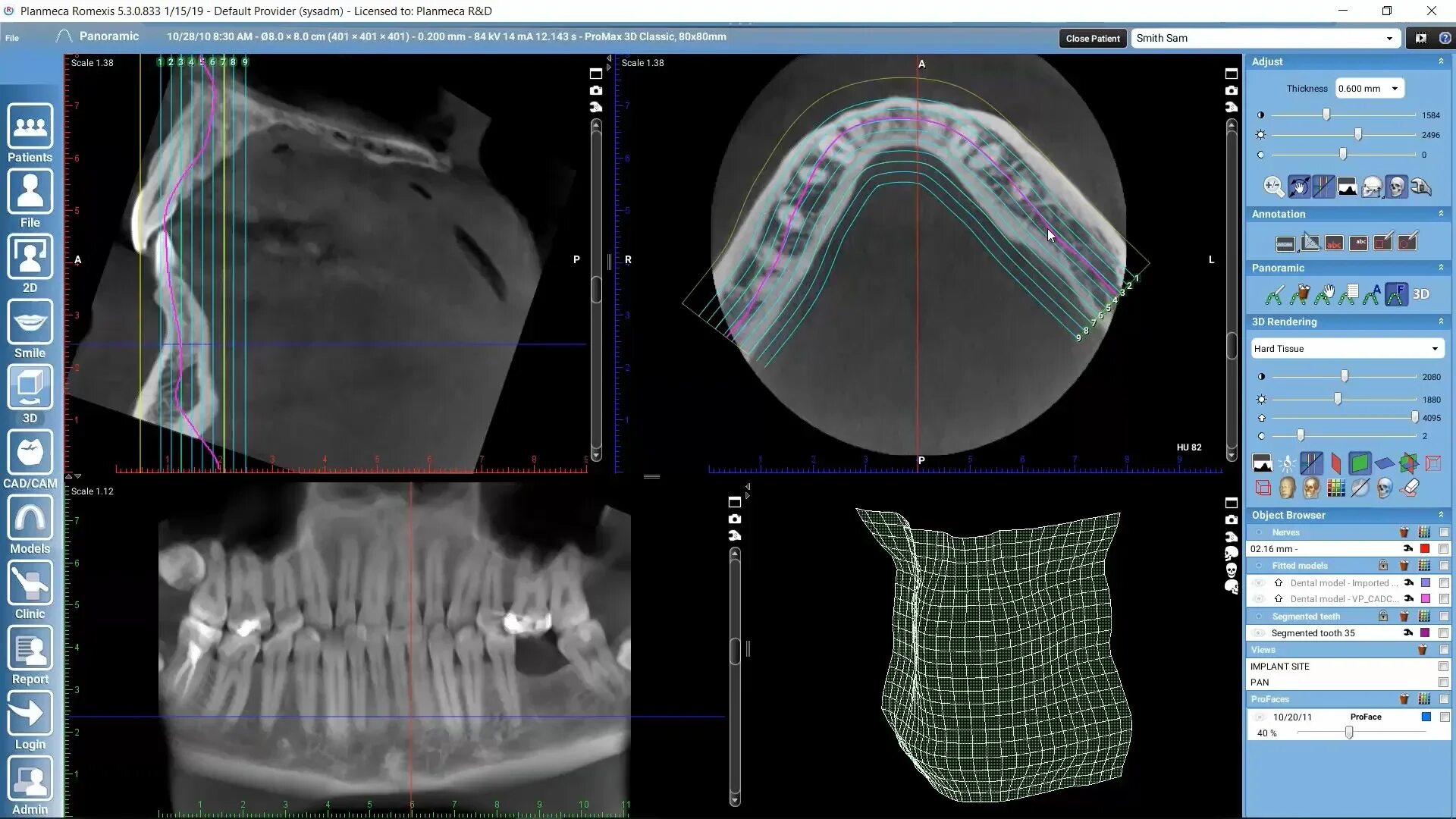Check the PAN view checkbox
The height and width of the screenshot is (819, 1456).
click(1443, 682)
